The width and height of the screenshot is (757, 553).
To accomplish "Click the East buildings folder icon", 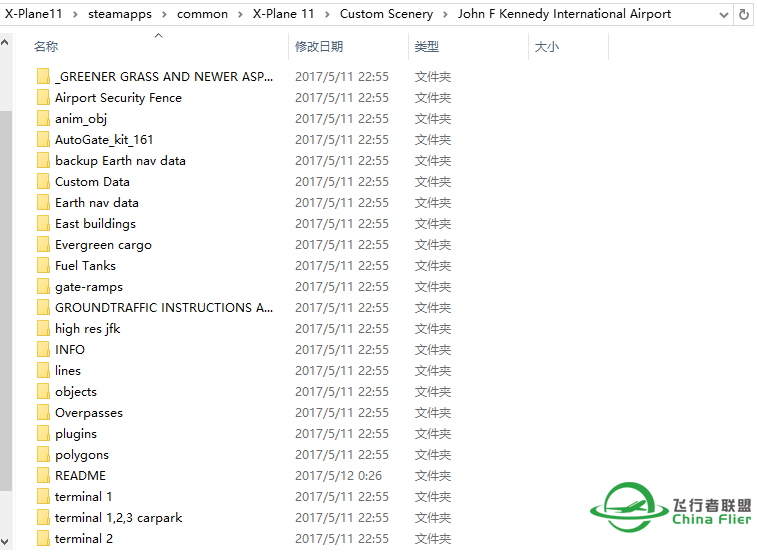I will pos(43,224).
